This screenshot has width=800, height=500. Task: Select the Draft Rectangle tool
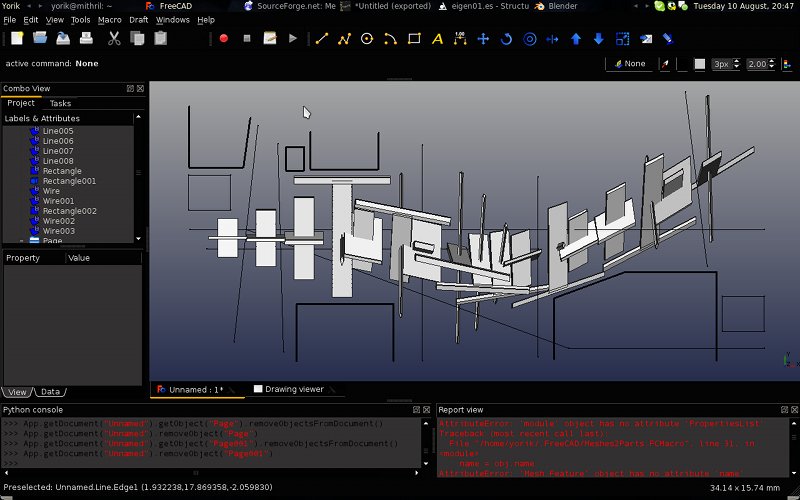click(x=414, y=39)
